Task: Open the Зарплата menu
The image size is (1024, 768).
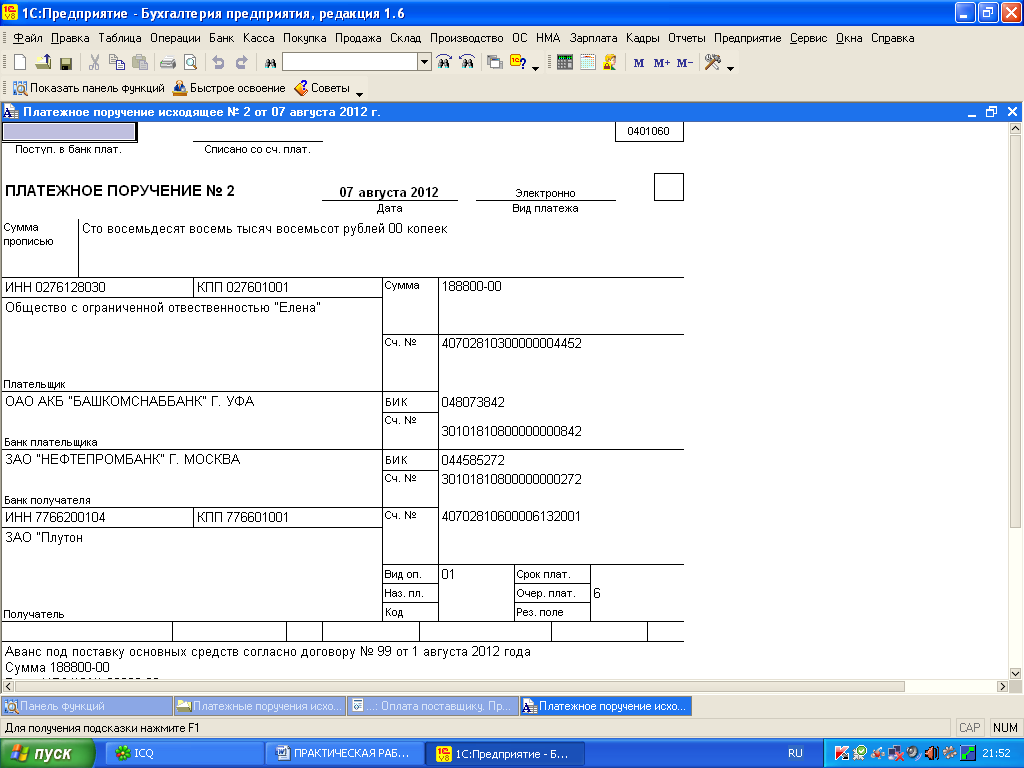Action: pyautogui.click(x=593, y=38)
